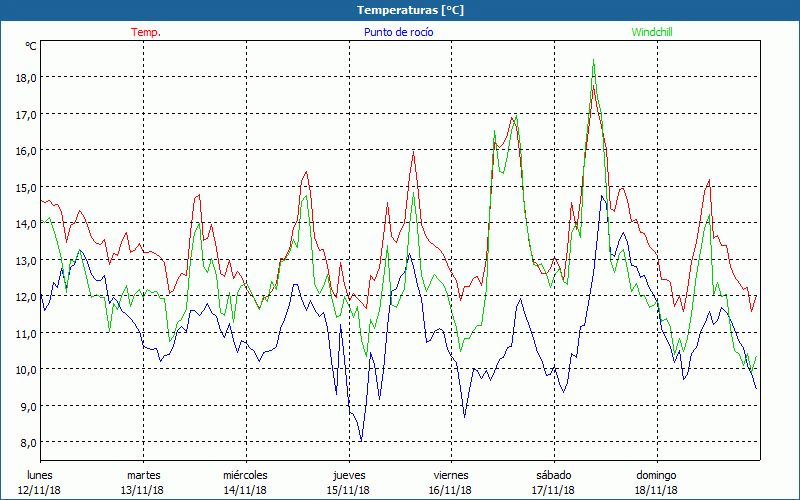Click the 'jueves' day label
Screen dimensions: 800x500
pos(349,475)
